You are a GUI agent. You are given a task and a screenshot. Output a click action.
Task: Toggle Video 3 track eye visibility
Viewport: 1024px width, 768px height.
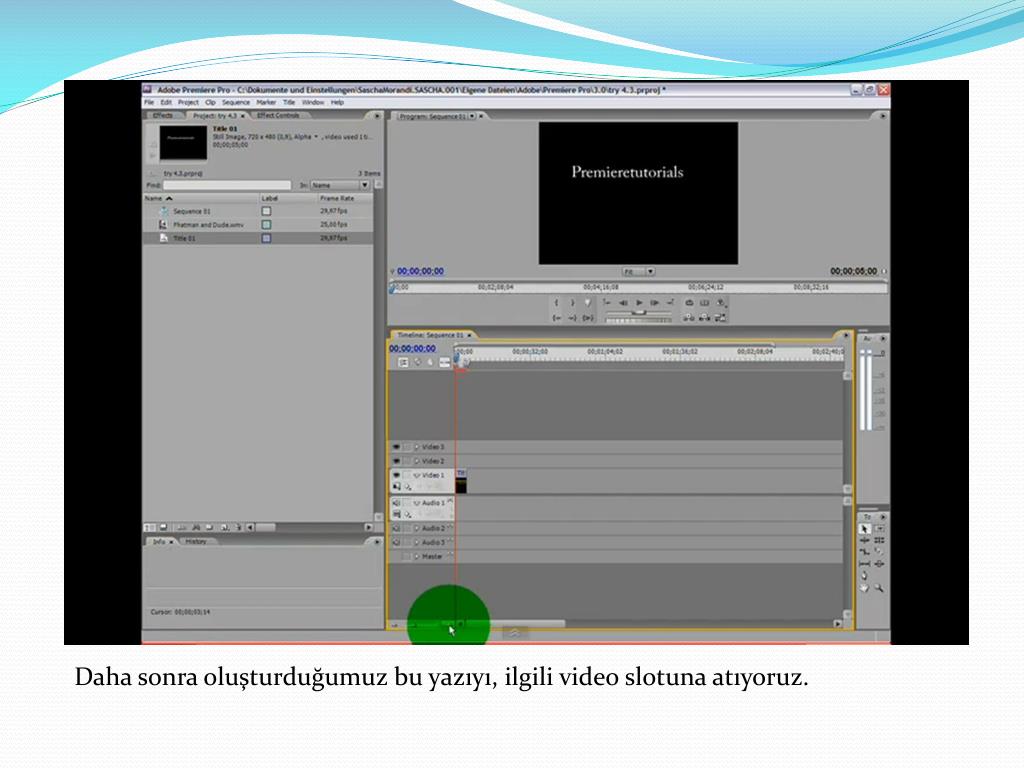[396, 447]
